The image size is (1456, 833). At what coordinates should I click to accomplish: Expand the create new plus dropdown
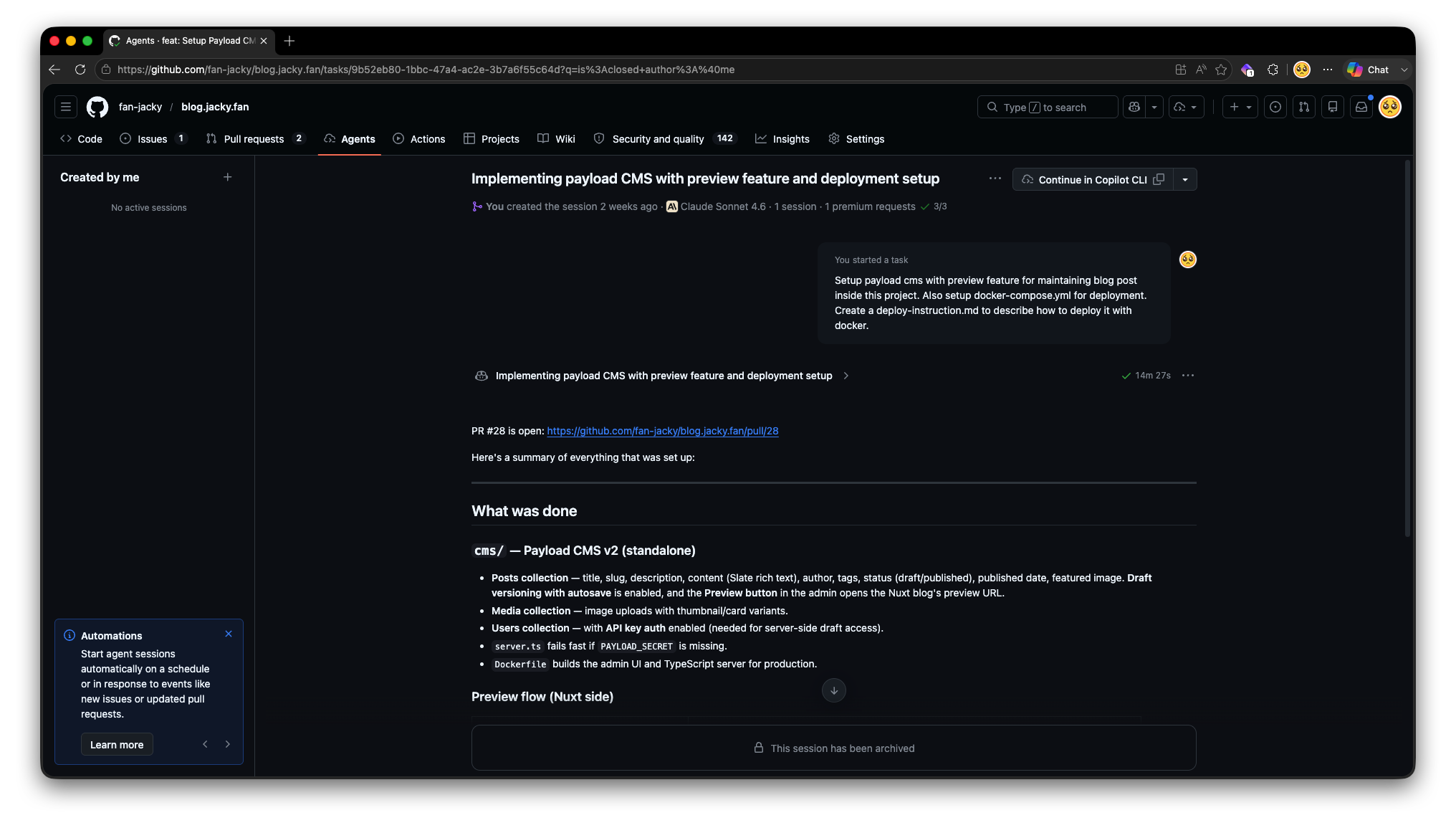coord(1240,107)
